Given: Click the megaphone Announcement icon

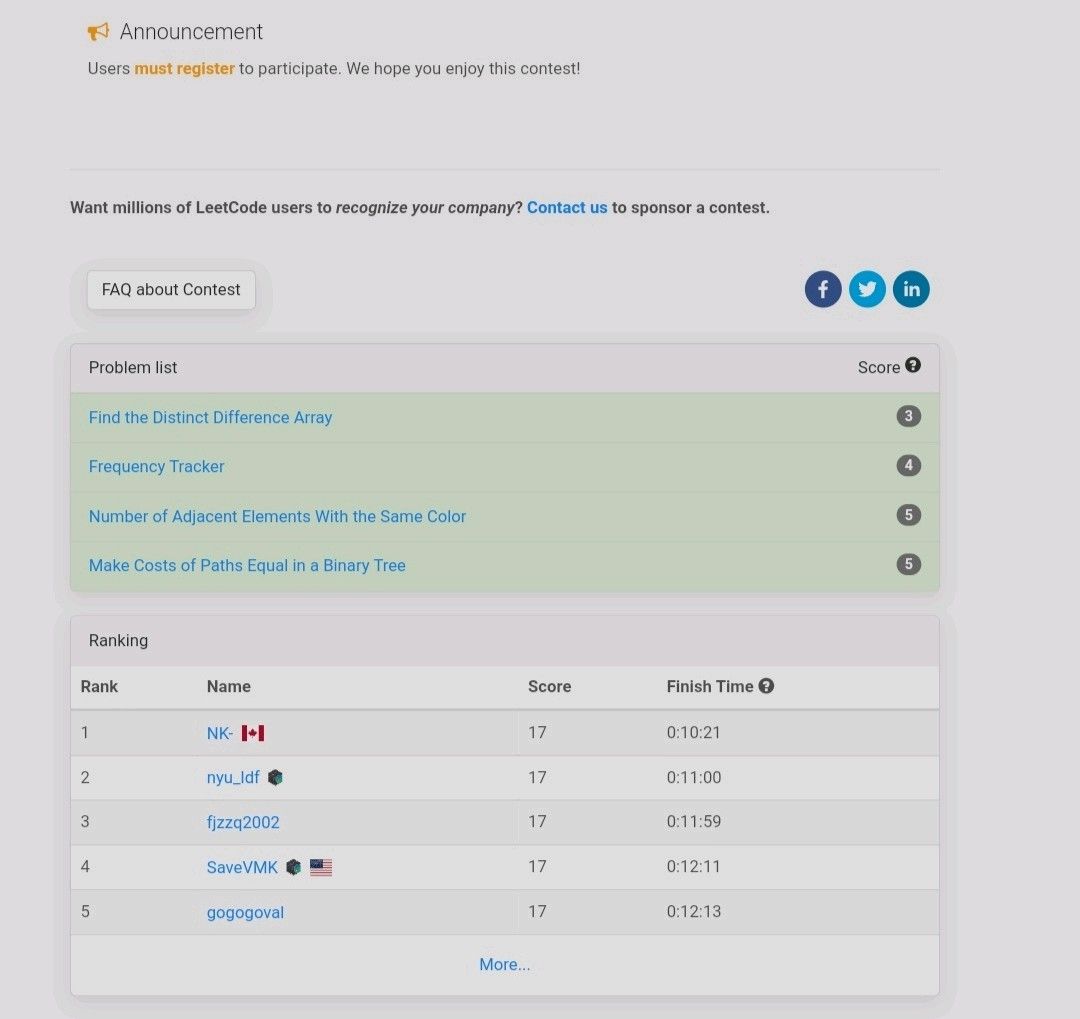Looking at the screenshot, I should coord(98,32).
